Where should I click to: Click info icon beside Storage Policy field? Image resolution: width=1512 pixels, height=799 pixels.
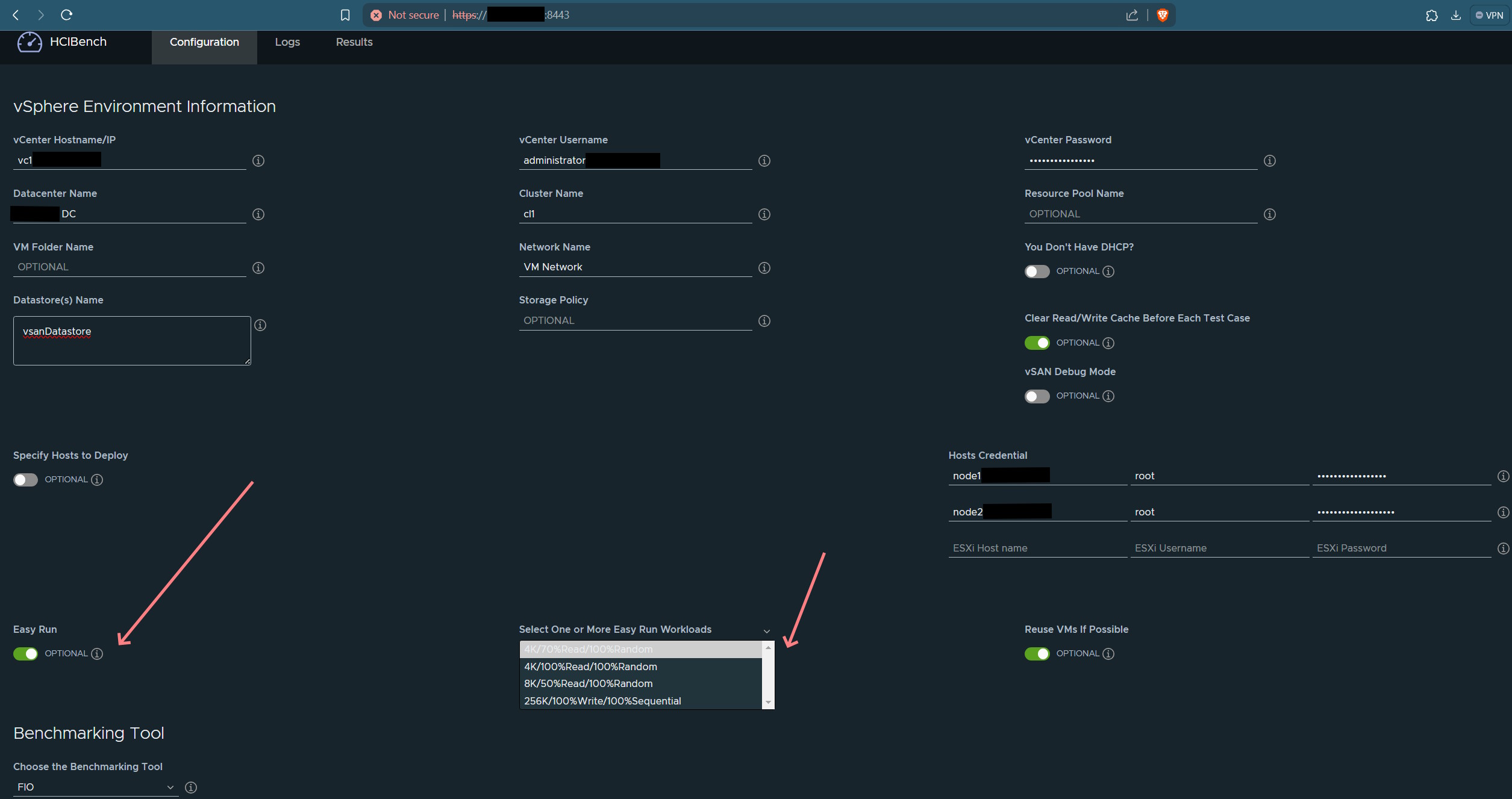764,321
